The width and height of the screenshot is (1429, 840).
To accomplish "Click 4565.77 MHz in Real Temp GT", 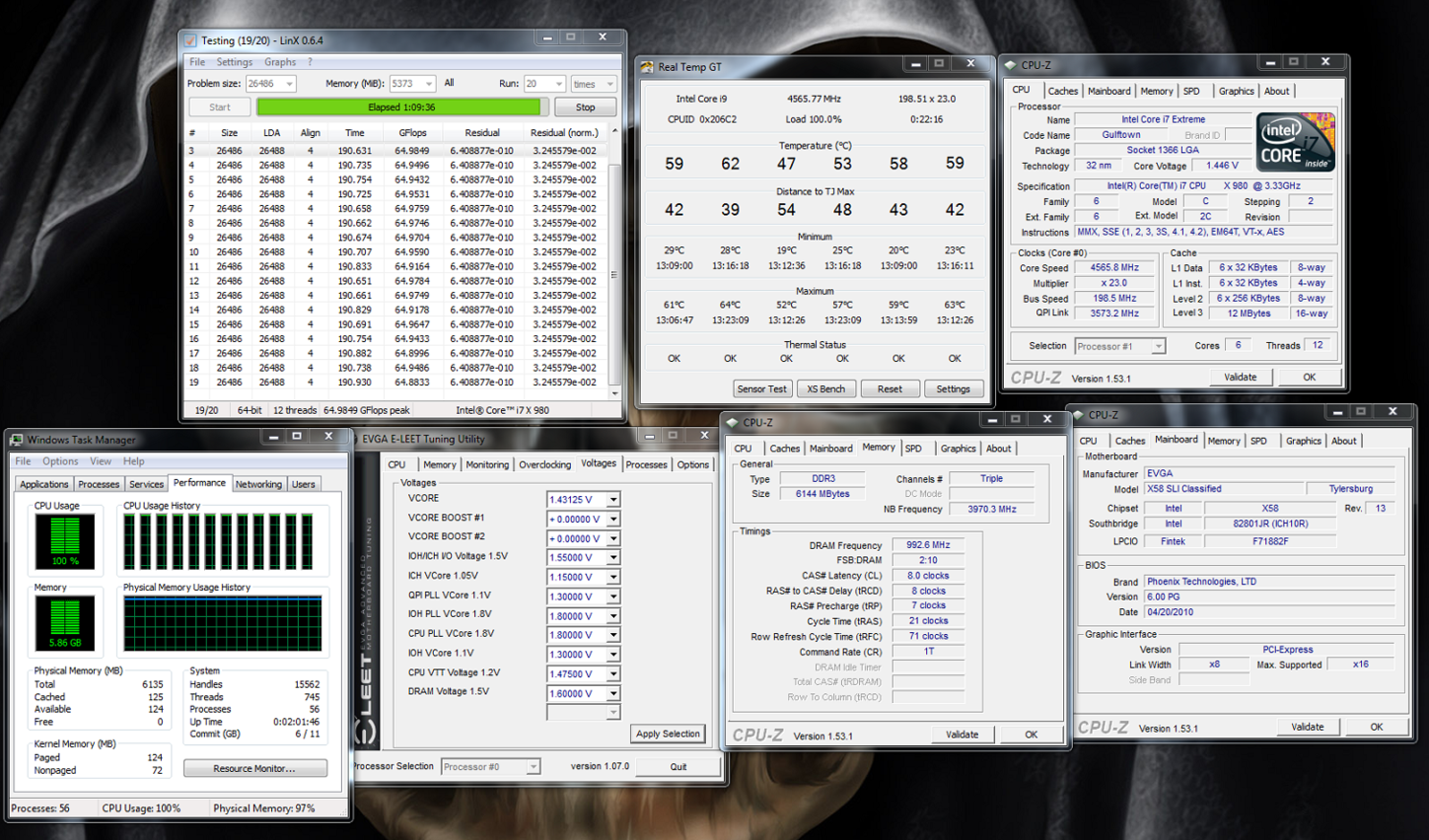I will point(814,99).
